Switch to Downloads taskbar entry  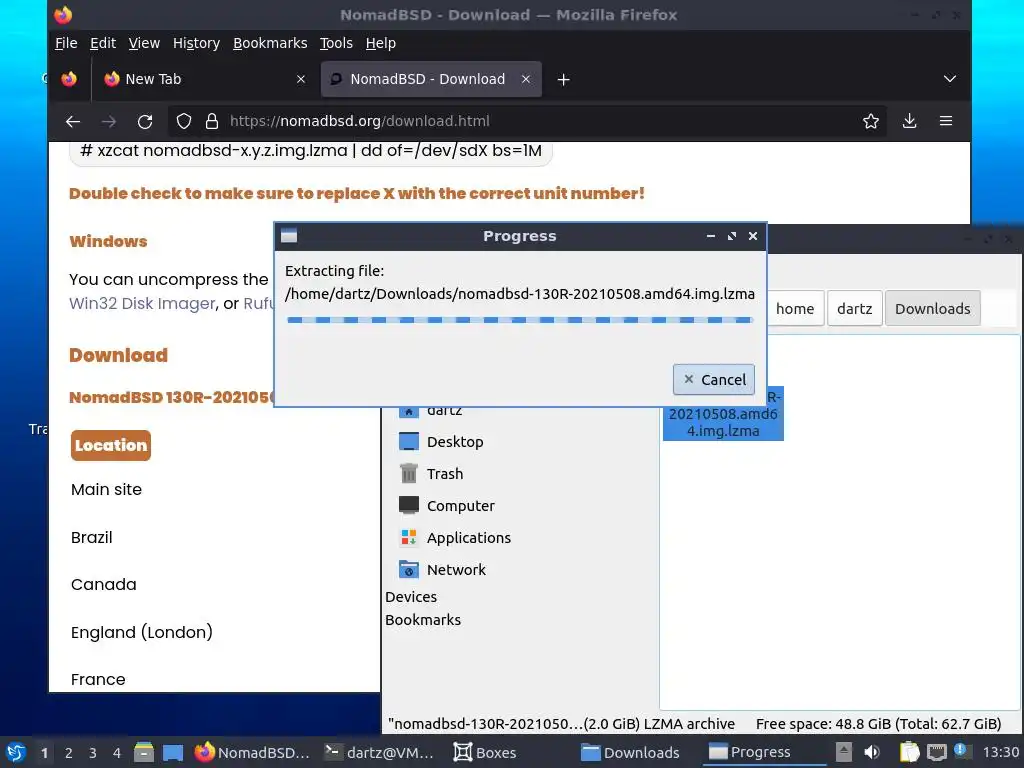point(630,752)
